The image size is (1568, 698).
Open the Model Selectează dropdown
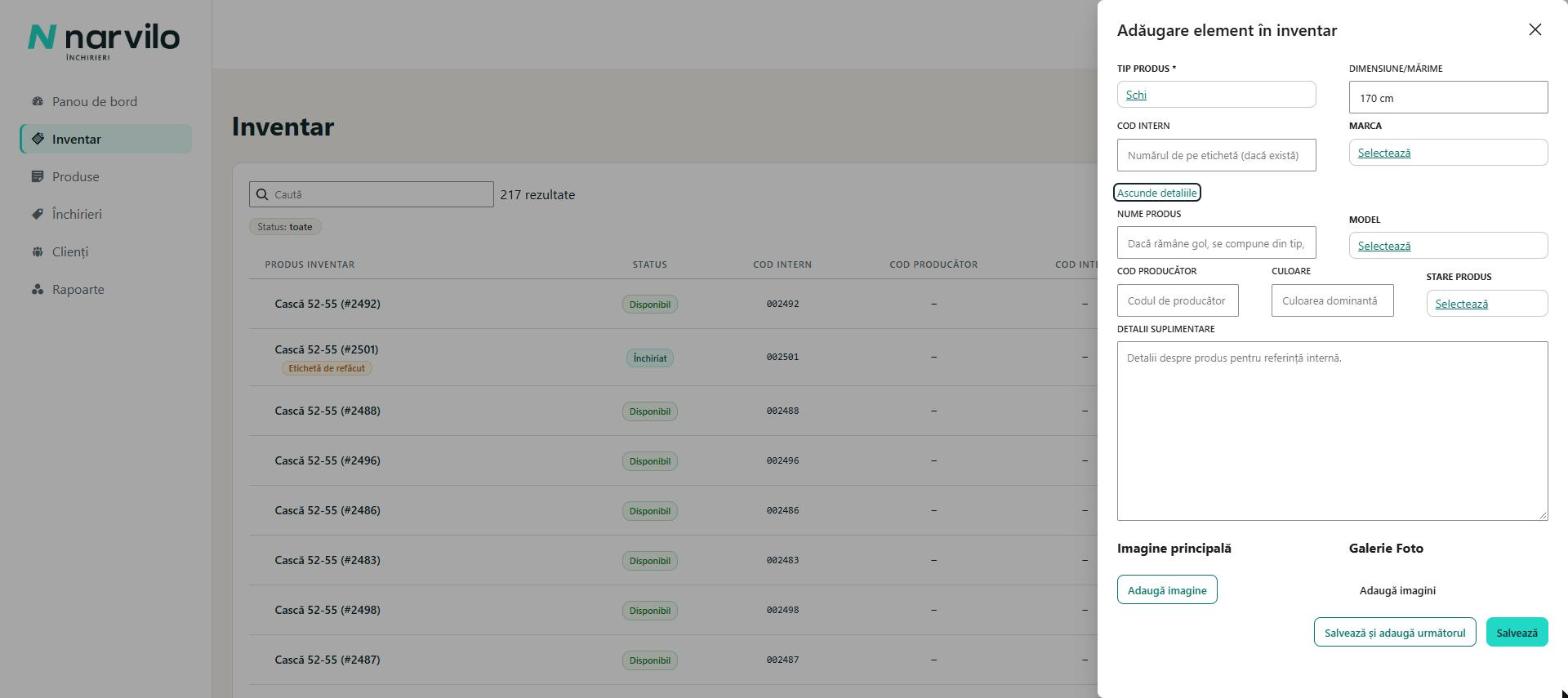[1448, 246]
